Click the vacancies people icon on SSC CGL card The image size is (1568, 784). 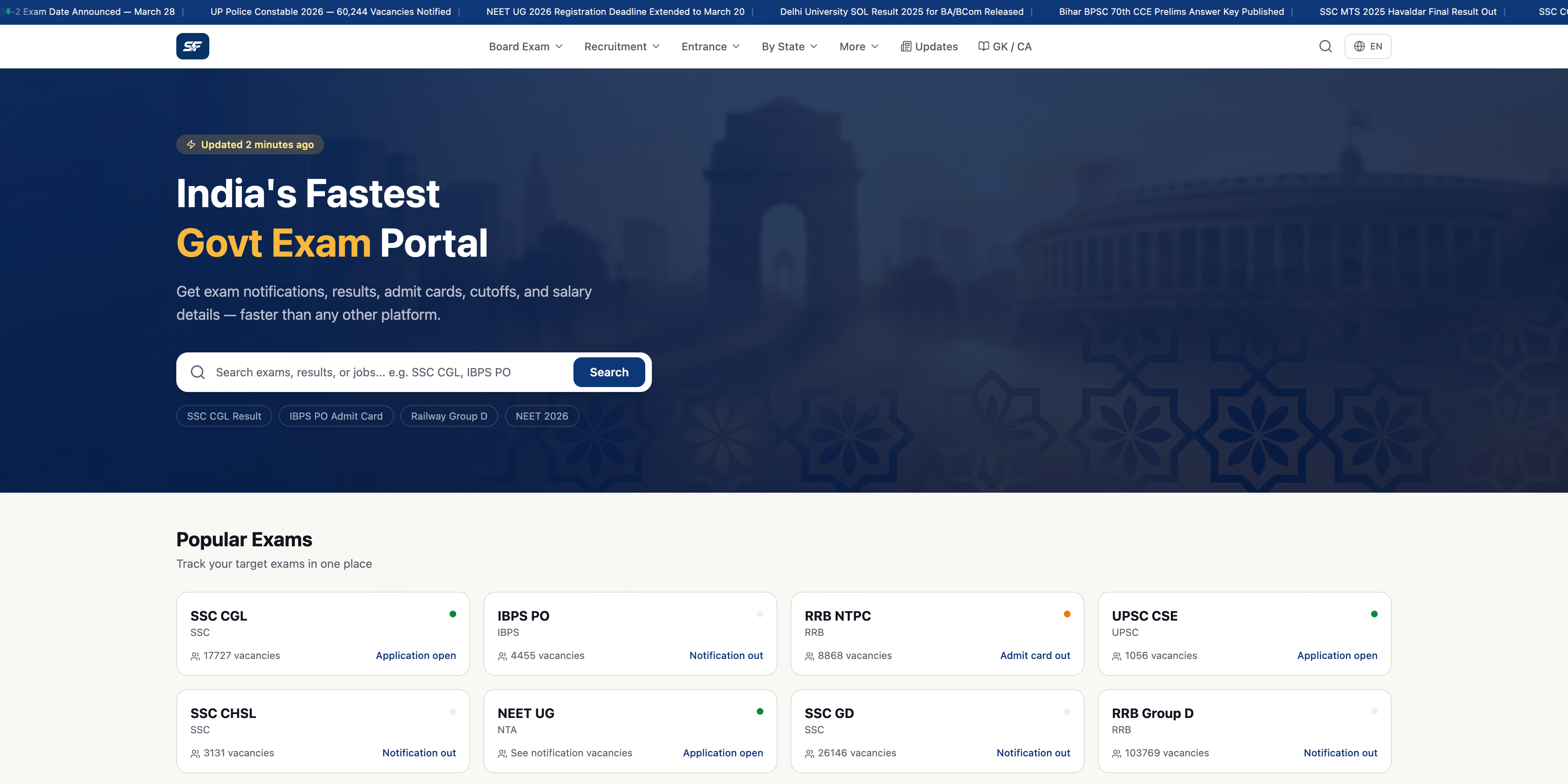[195, 656]
